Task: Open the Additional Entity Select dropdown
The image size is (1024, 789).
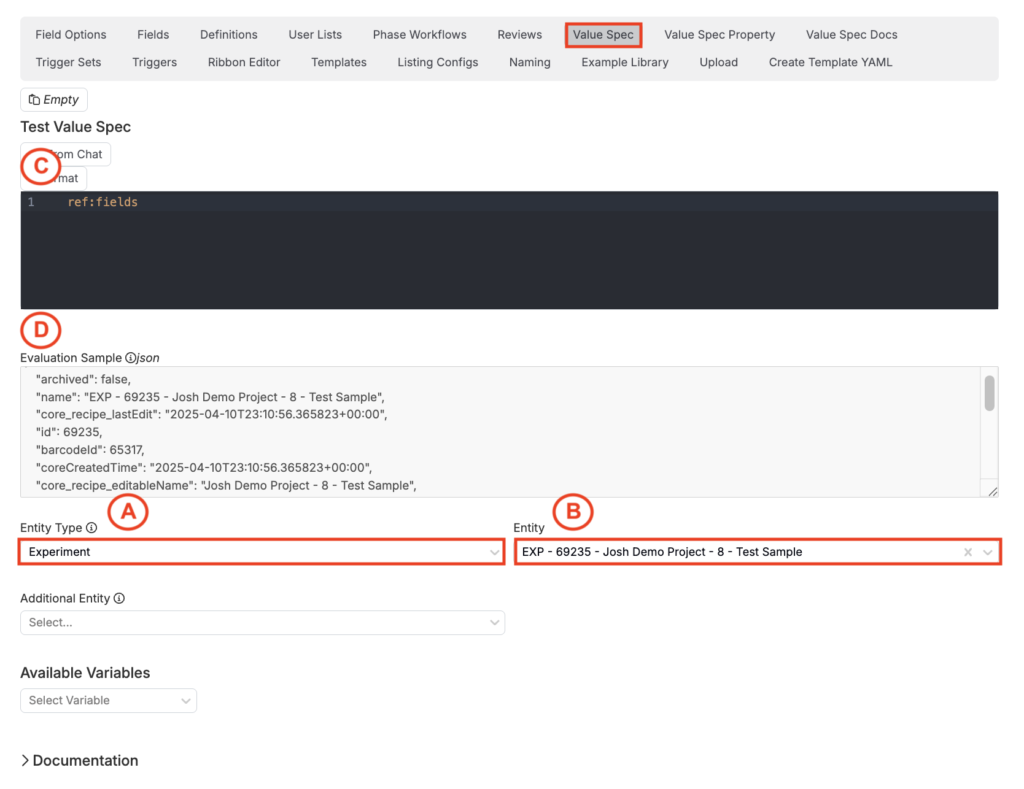Action: [263, 622]
